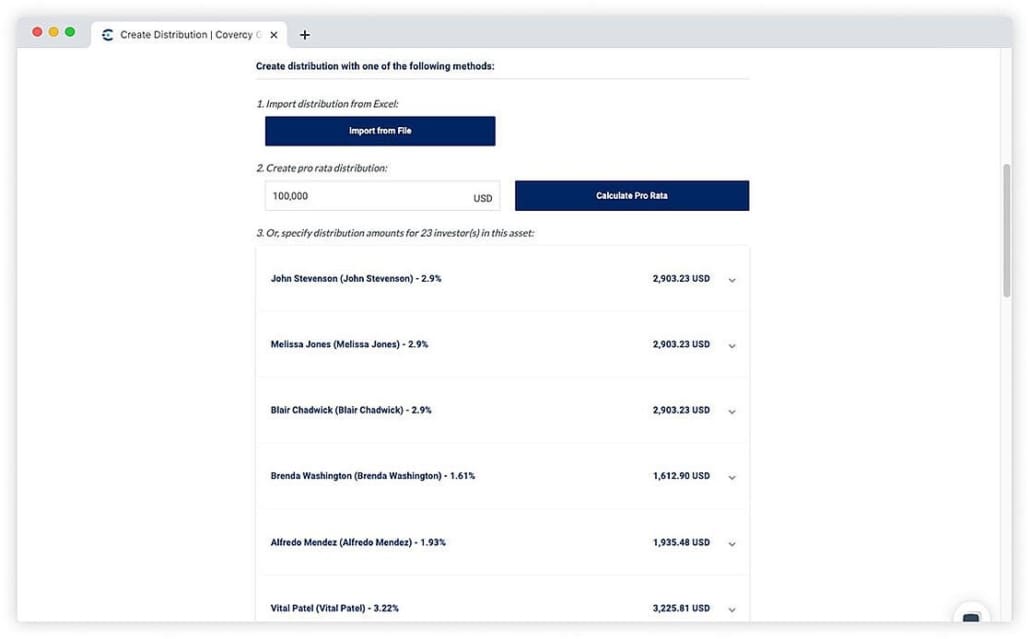Click the Covercy favicon in the tab

(108, 35)
